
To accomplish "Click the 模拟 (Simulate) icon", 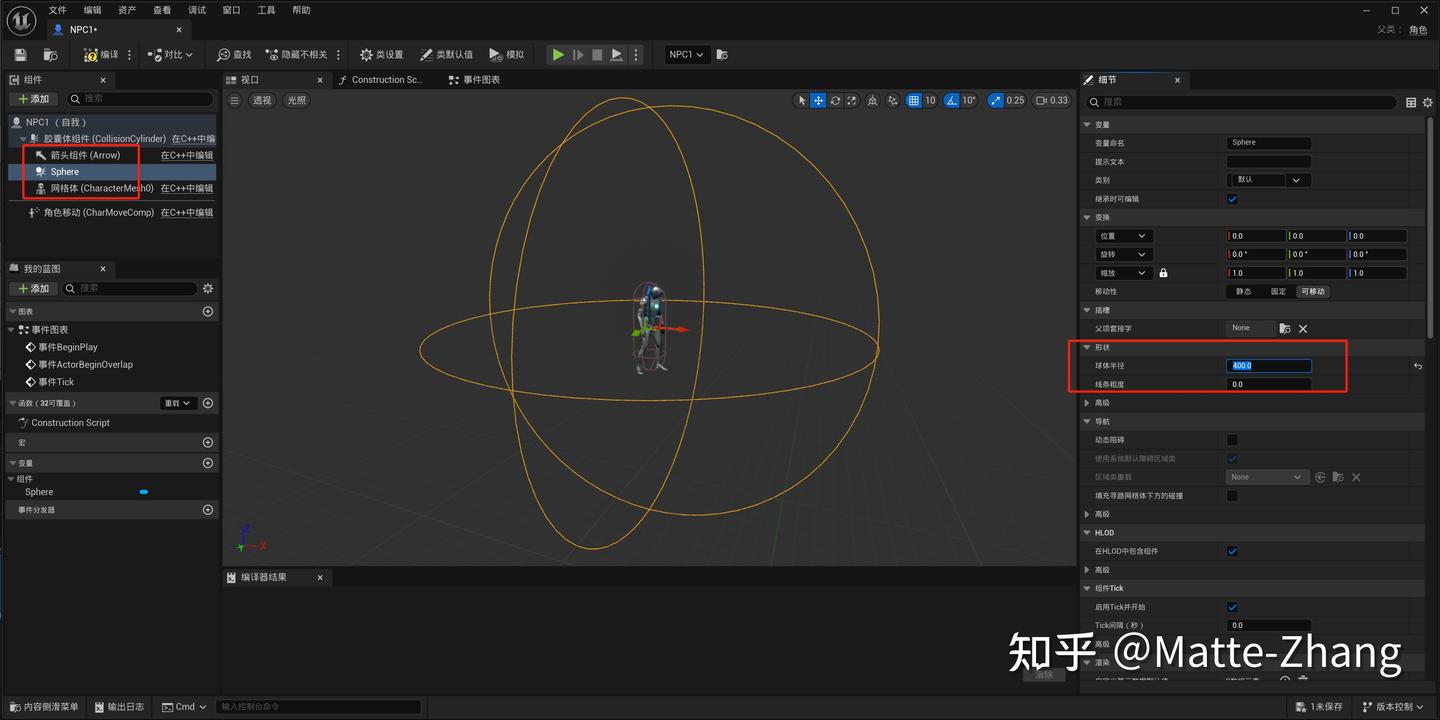I will click(x=495, y=54).
